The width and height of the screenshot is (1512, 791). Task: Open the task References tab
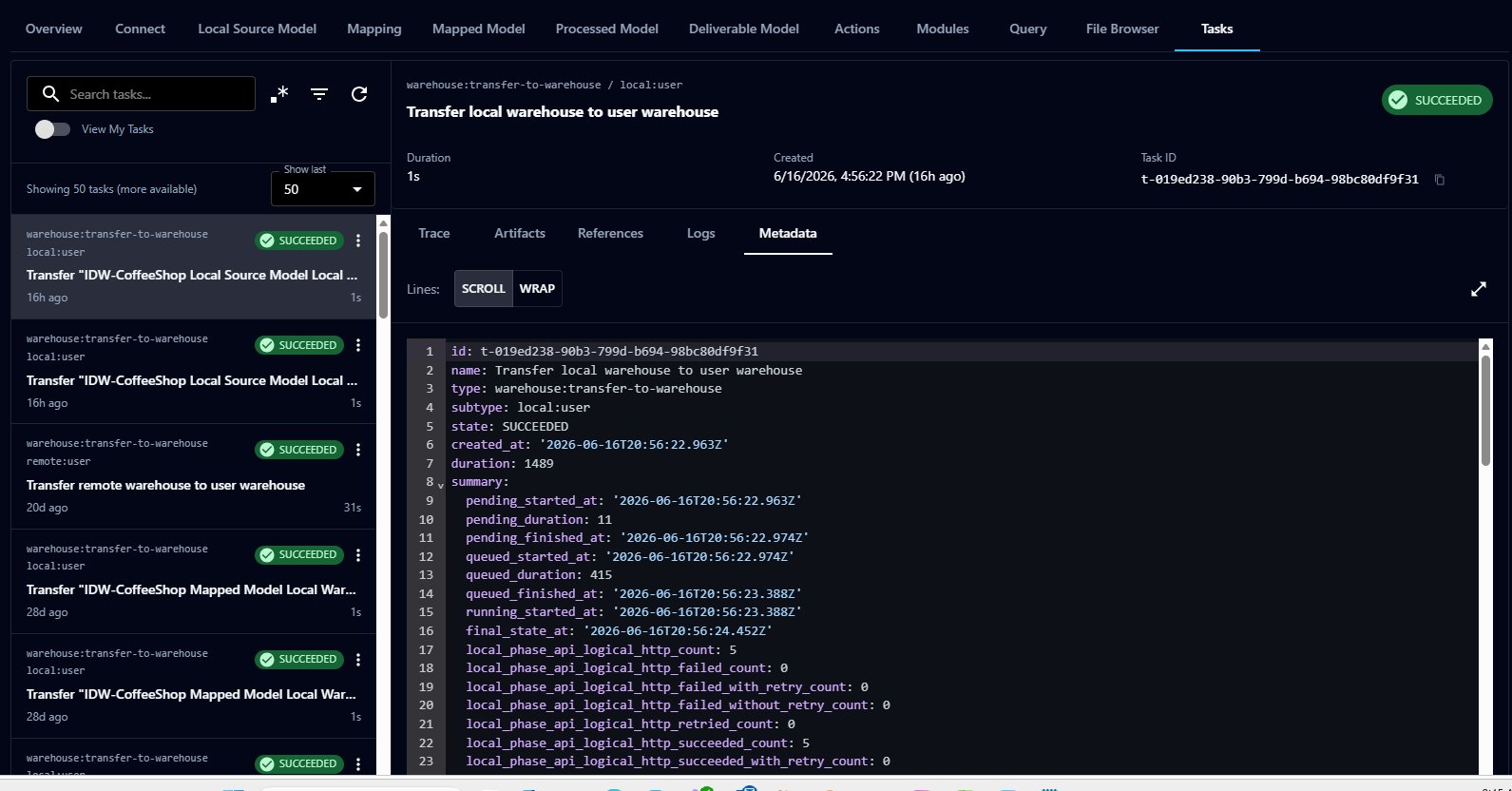click(610, 233)
